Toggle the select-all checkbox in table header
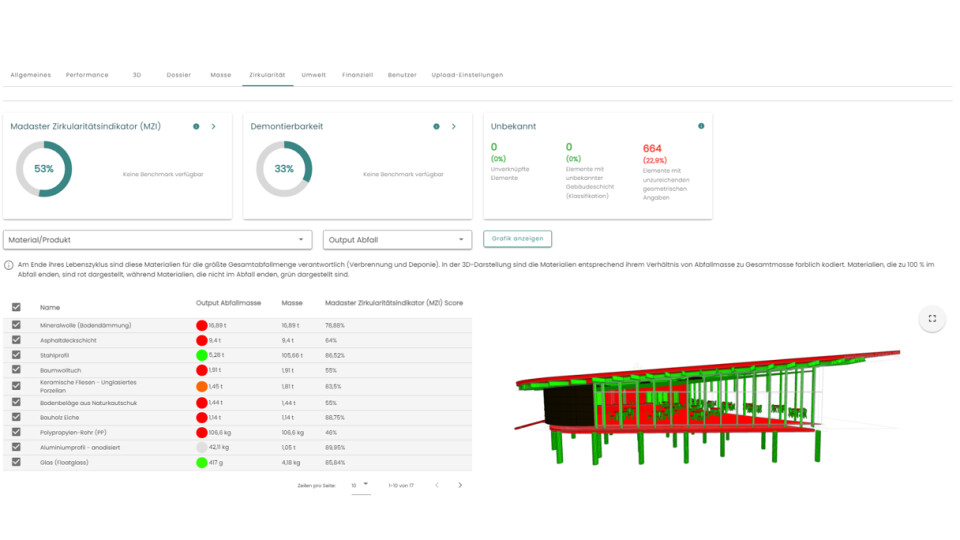Viewport: 960px width, 540px height. (x=16, y=307)
